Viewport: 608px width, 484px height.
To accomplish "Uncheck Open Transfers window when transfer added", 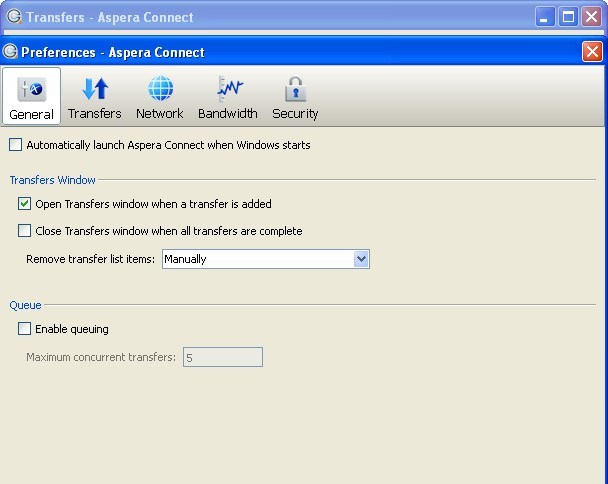I will tap(24, 204).
